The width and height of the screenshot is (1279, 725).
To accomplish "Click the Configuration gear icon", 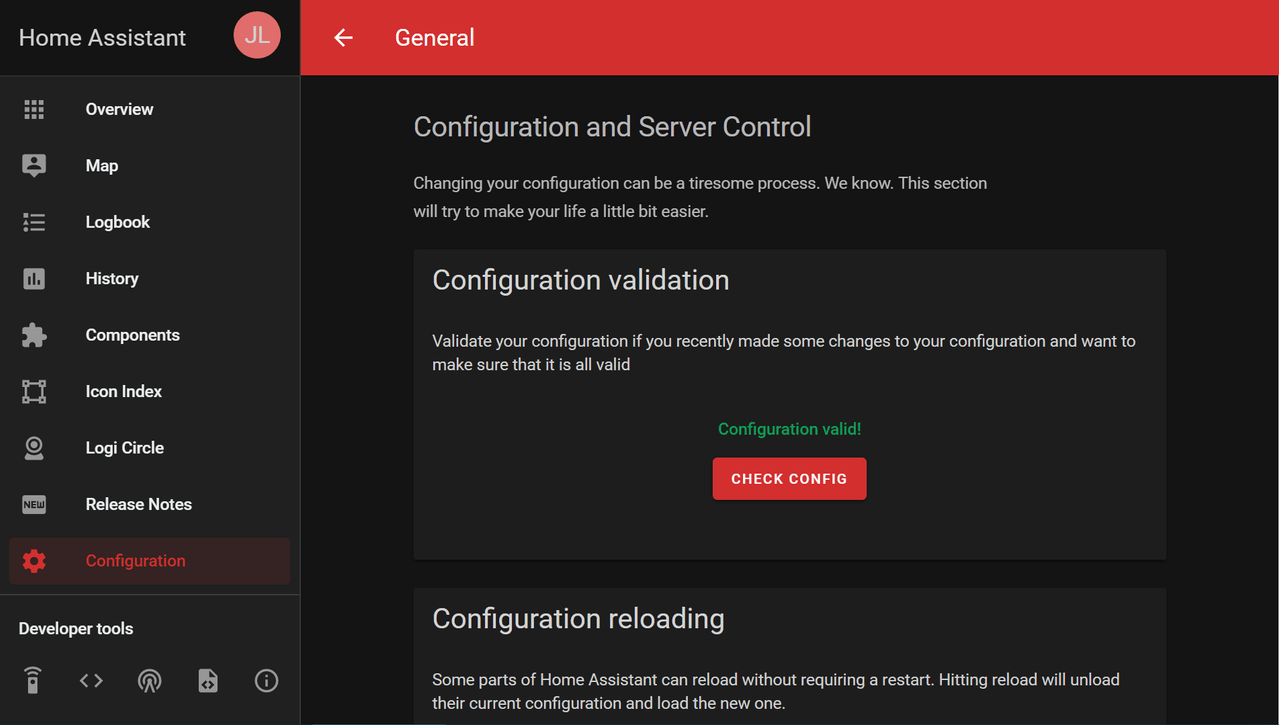I will click(34, 561).
